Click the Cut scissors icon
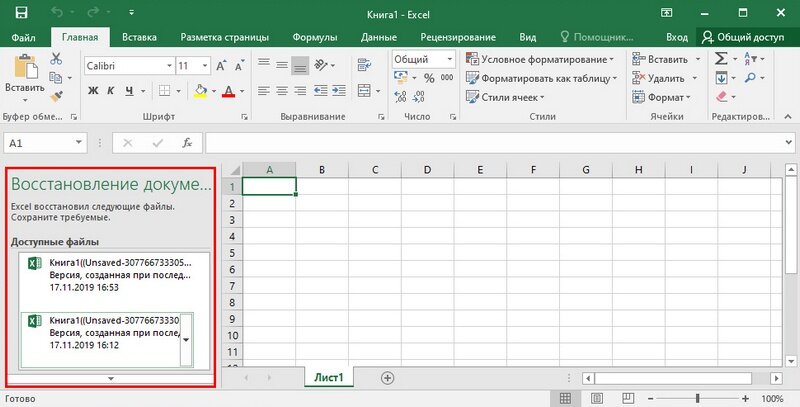The width and height of the screenshot is (800, 407). point(56,59)
